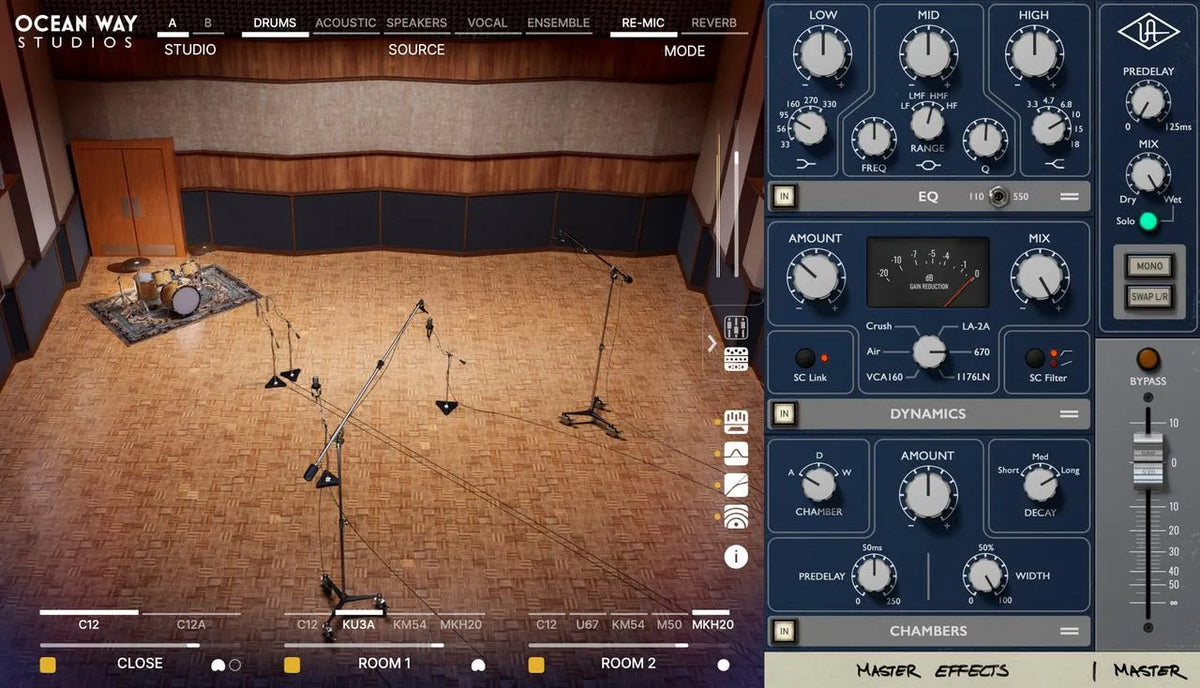Select the reverb spread sidebar icon
Screen dimensions: 1200x688
pyautogui.click(x=737, y=515)
